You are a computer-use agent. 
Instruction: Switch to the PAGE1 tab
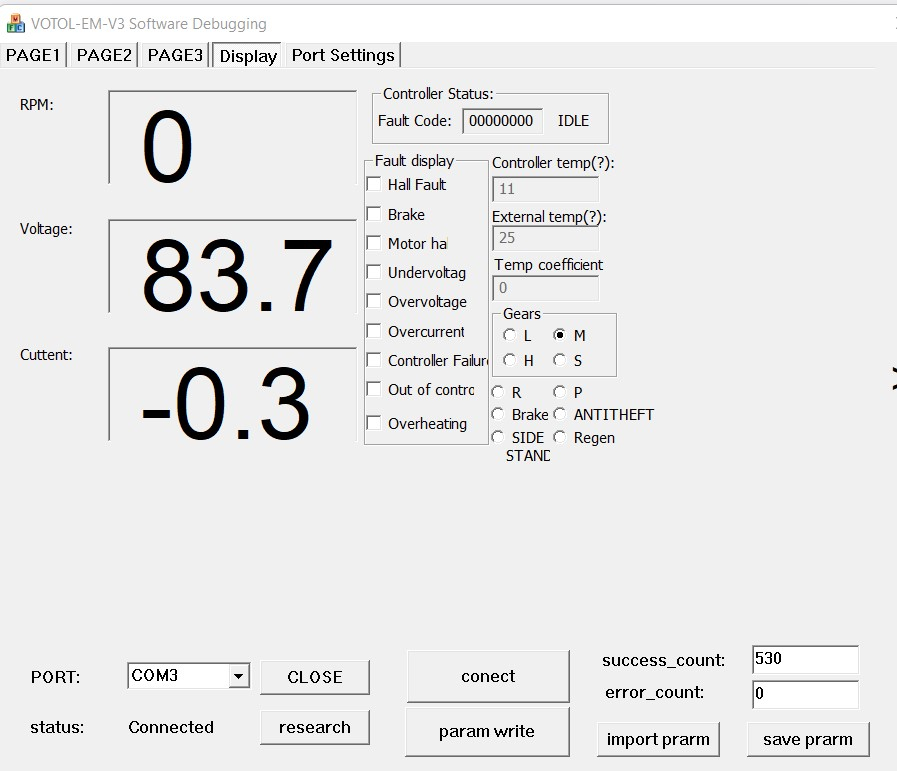33,55
